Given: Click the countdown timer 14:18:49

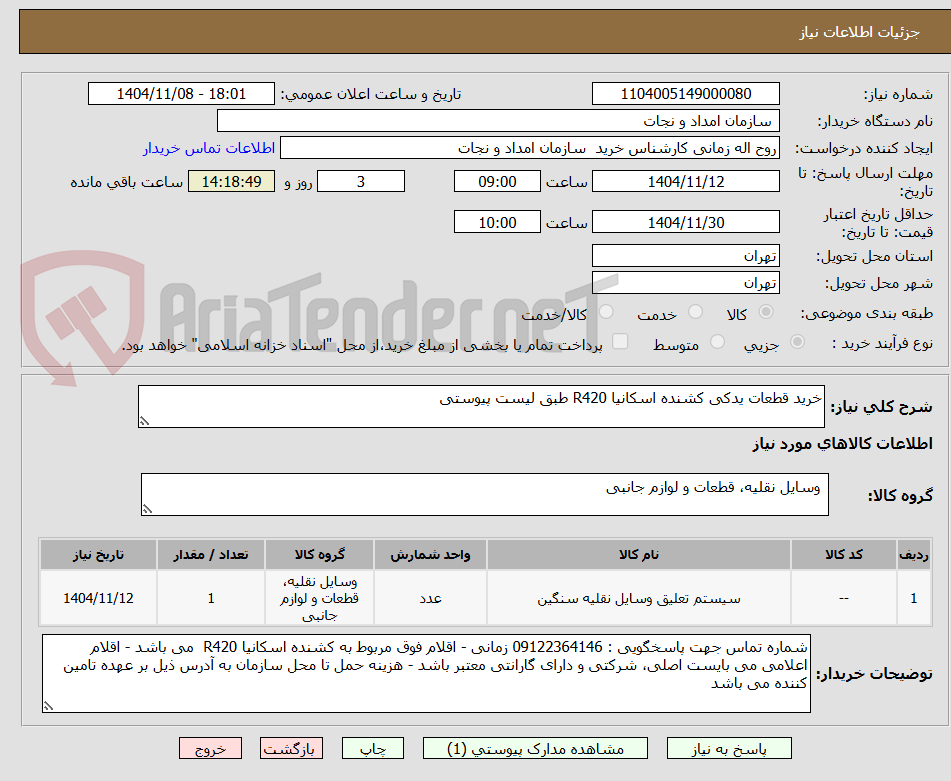Looking at the screenshot, I should tap(231, 181).
